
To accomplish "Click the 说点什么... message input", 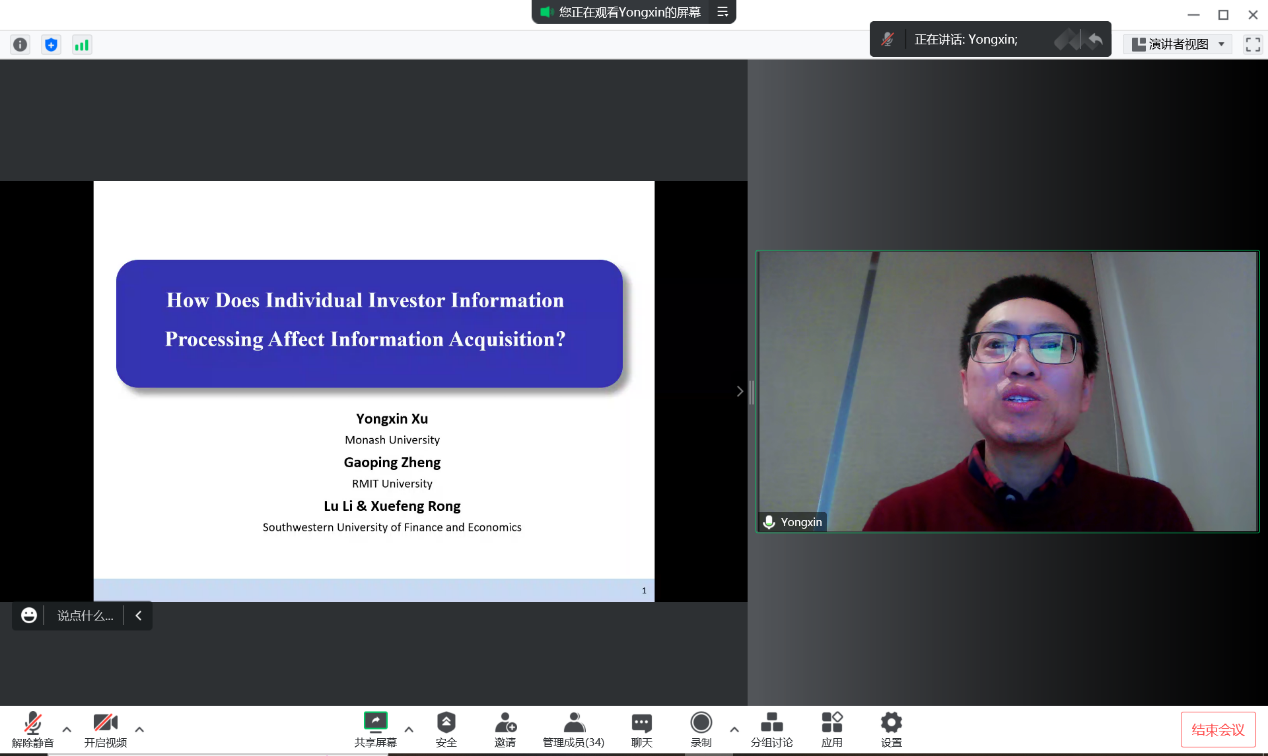I will pyautogui.click(x=85, y=616).
